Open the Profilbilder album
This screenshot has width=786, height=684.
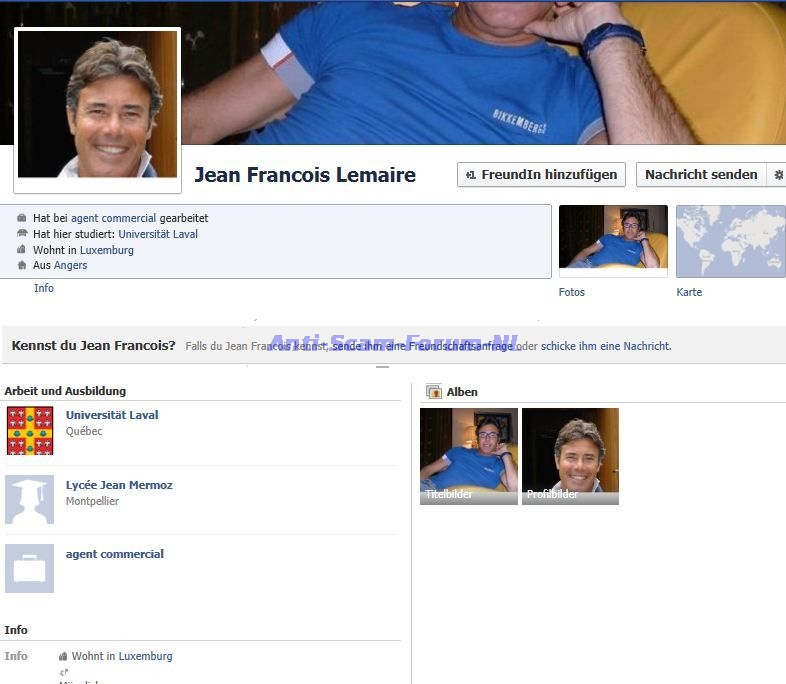(570, 456)
